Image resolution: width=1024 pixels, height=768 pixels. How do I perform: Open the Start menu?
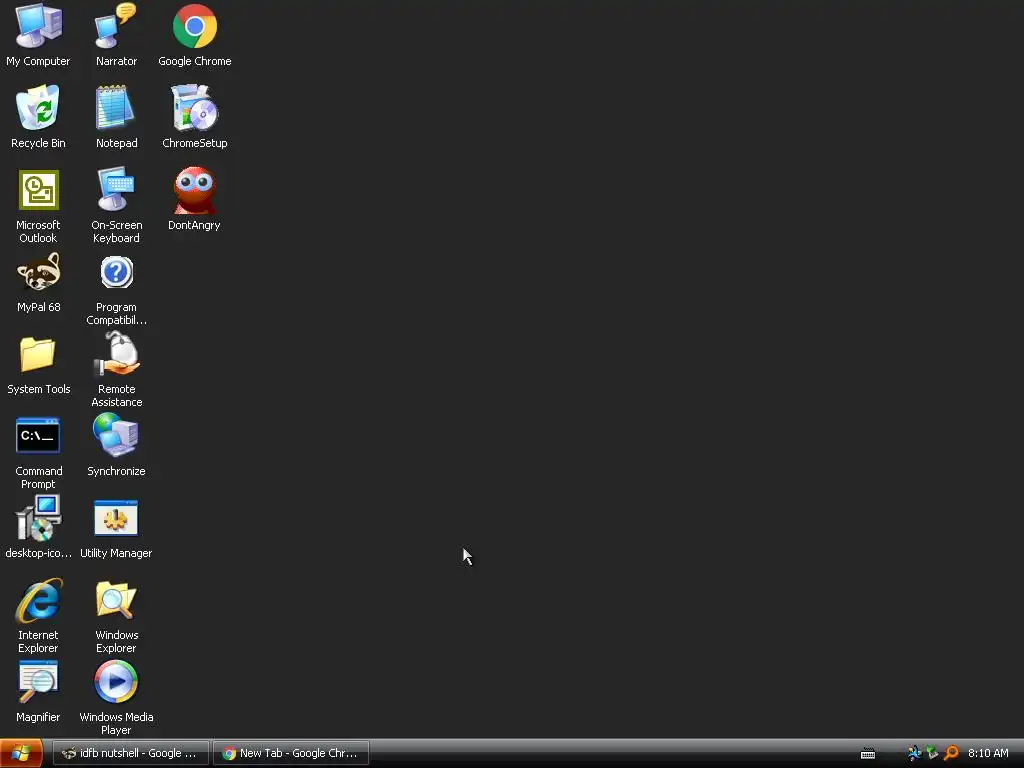tap(21, 753)
